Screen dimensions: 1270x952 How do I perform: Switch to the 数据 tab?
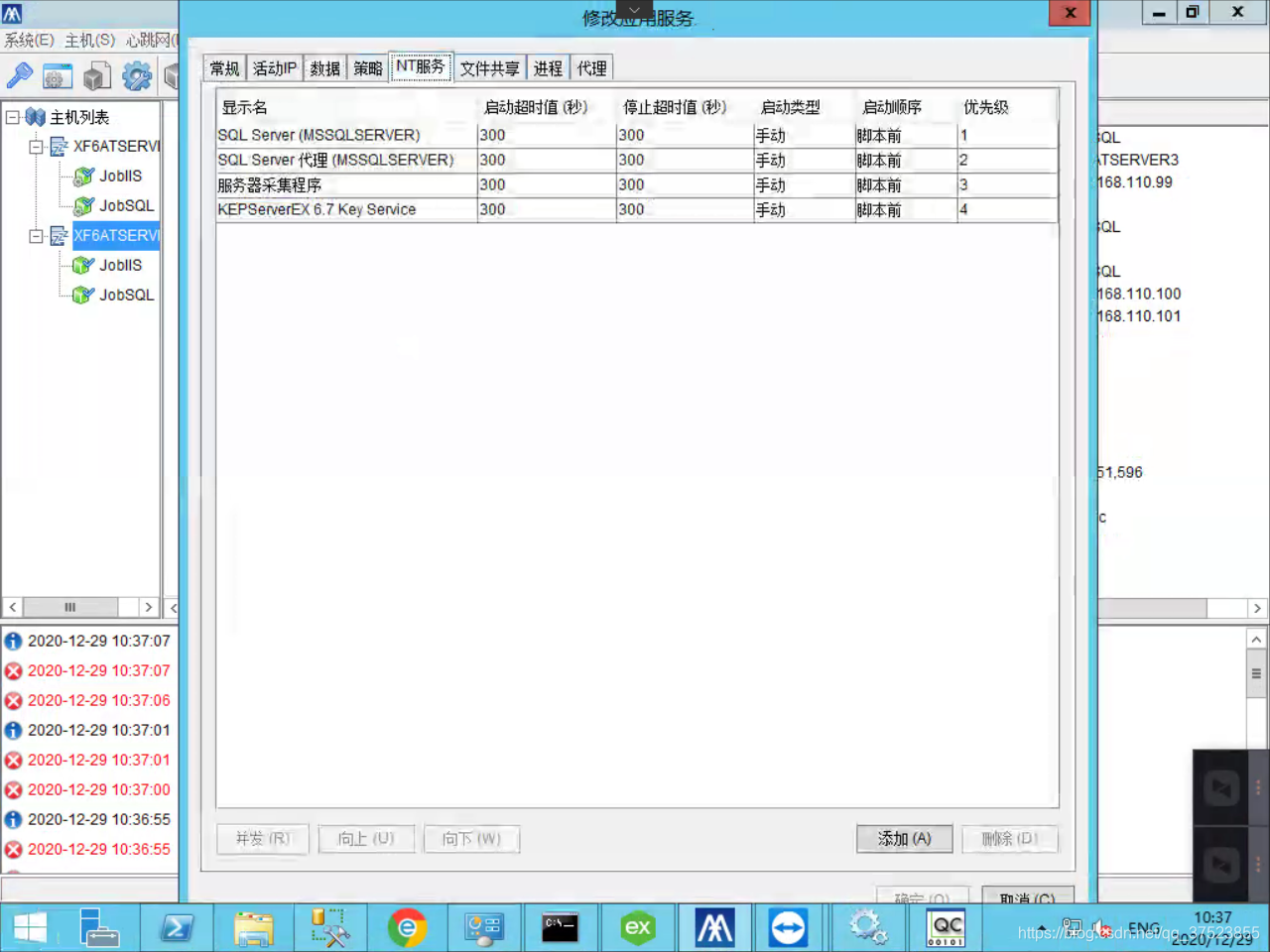point(324,68)
